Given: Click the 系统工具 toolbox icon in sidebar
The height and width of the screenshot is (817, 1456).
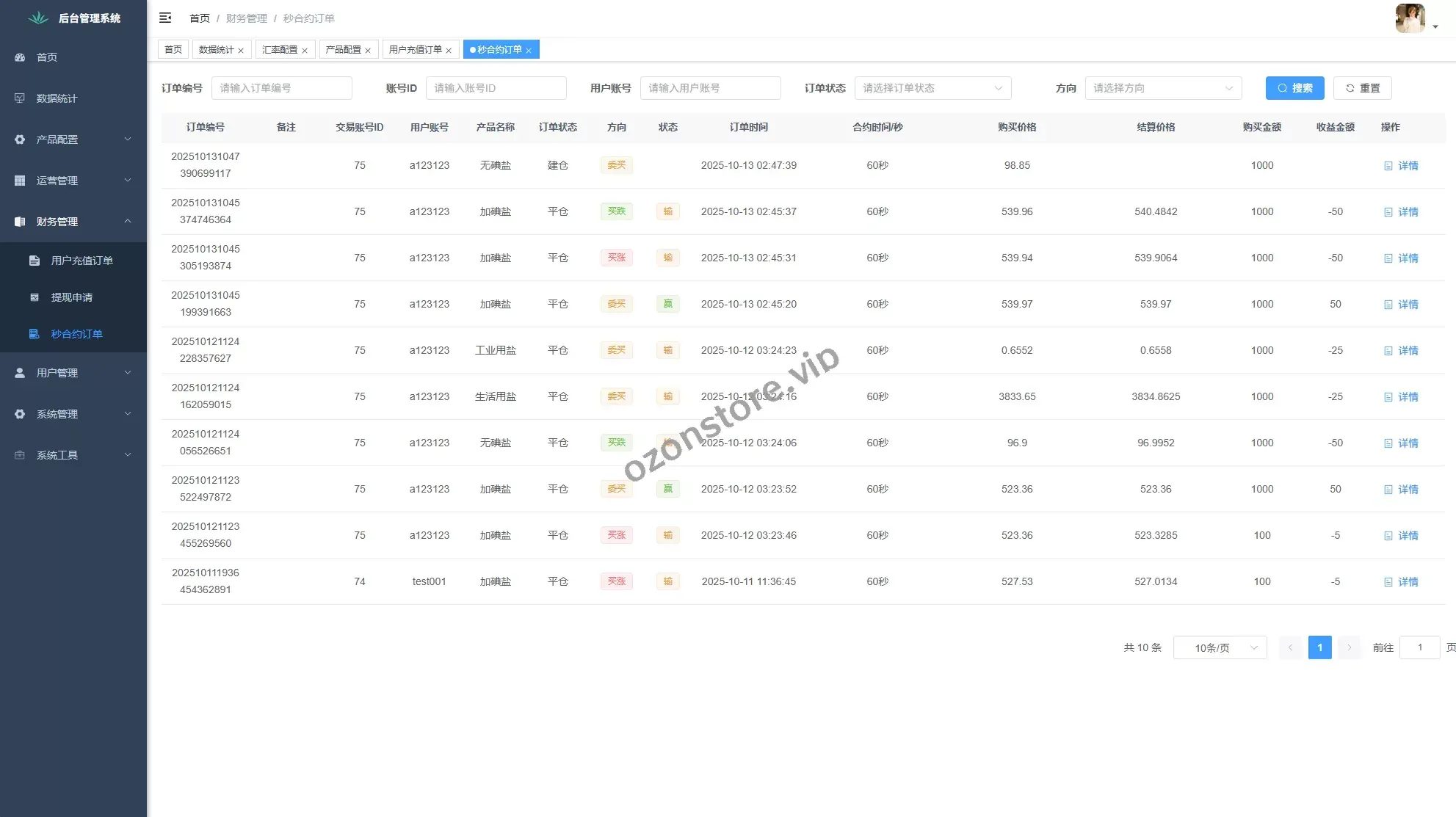Looking at the screenshot, I should [20, 455].
